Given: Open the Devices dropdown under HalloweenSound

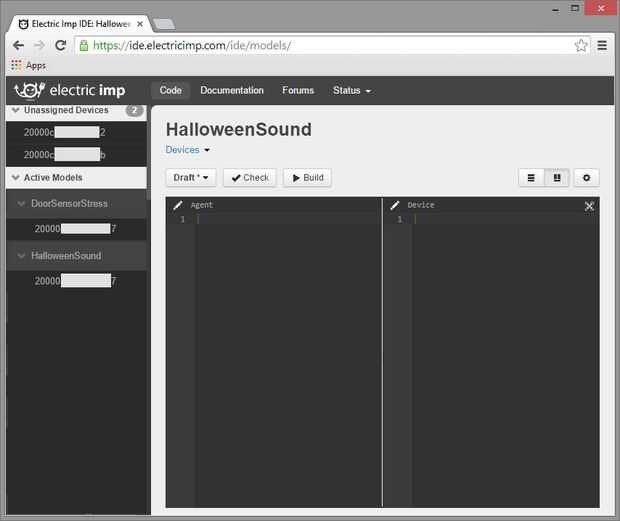Looking at the screenshot, I should [x=187, y=150].
